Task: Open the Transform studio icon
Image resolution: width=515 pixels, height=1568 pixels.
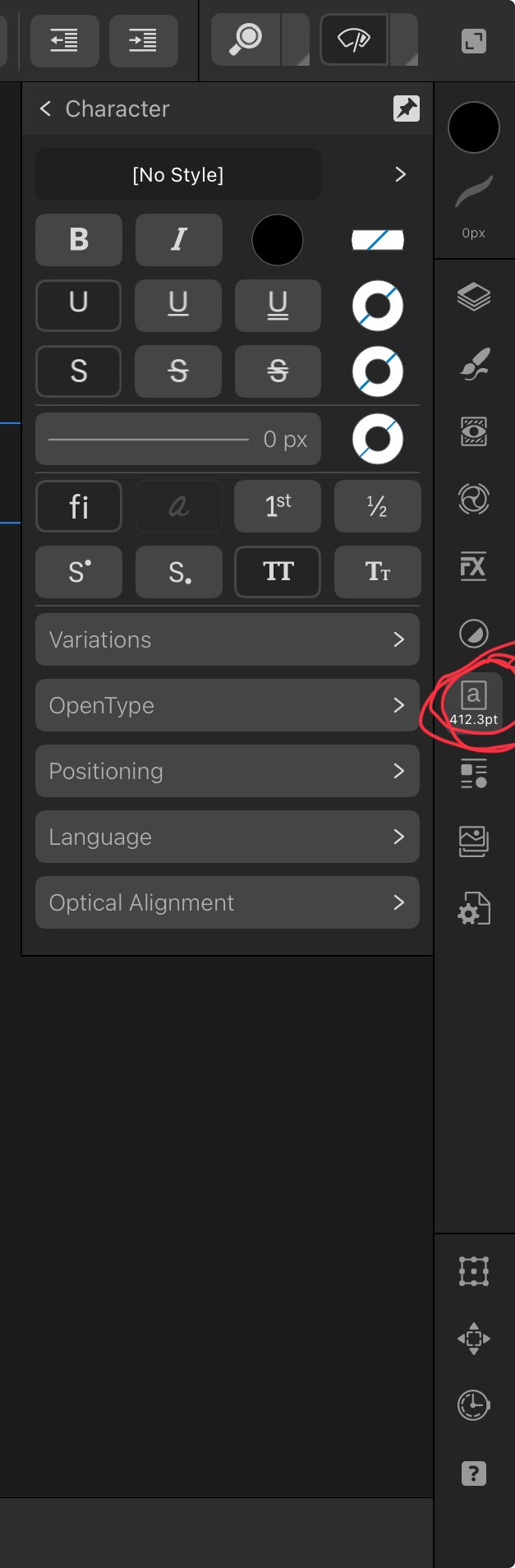Action: pyautogui.click(x=474, y=1271)
